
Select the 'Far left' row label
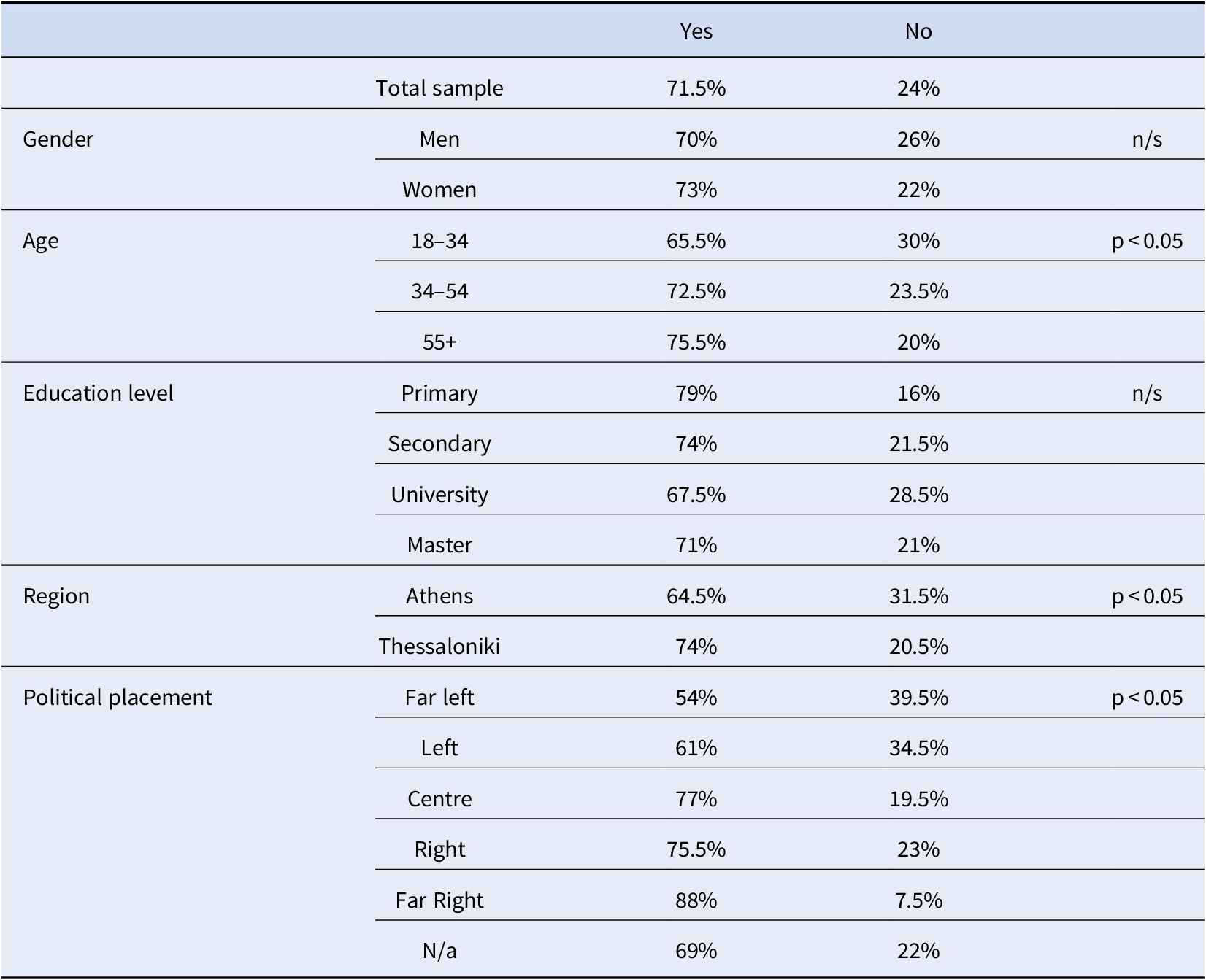click(x=439, y=698)
